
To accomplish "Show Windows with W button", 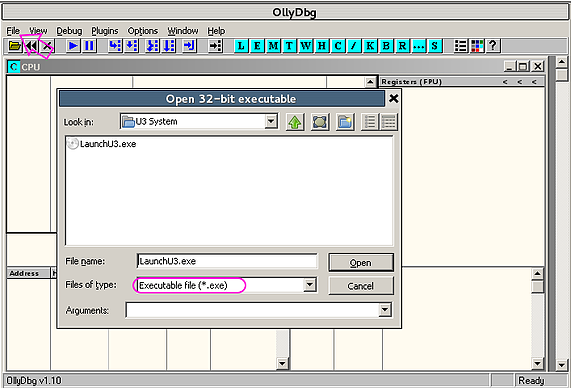I will click(x=306, y=46).
